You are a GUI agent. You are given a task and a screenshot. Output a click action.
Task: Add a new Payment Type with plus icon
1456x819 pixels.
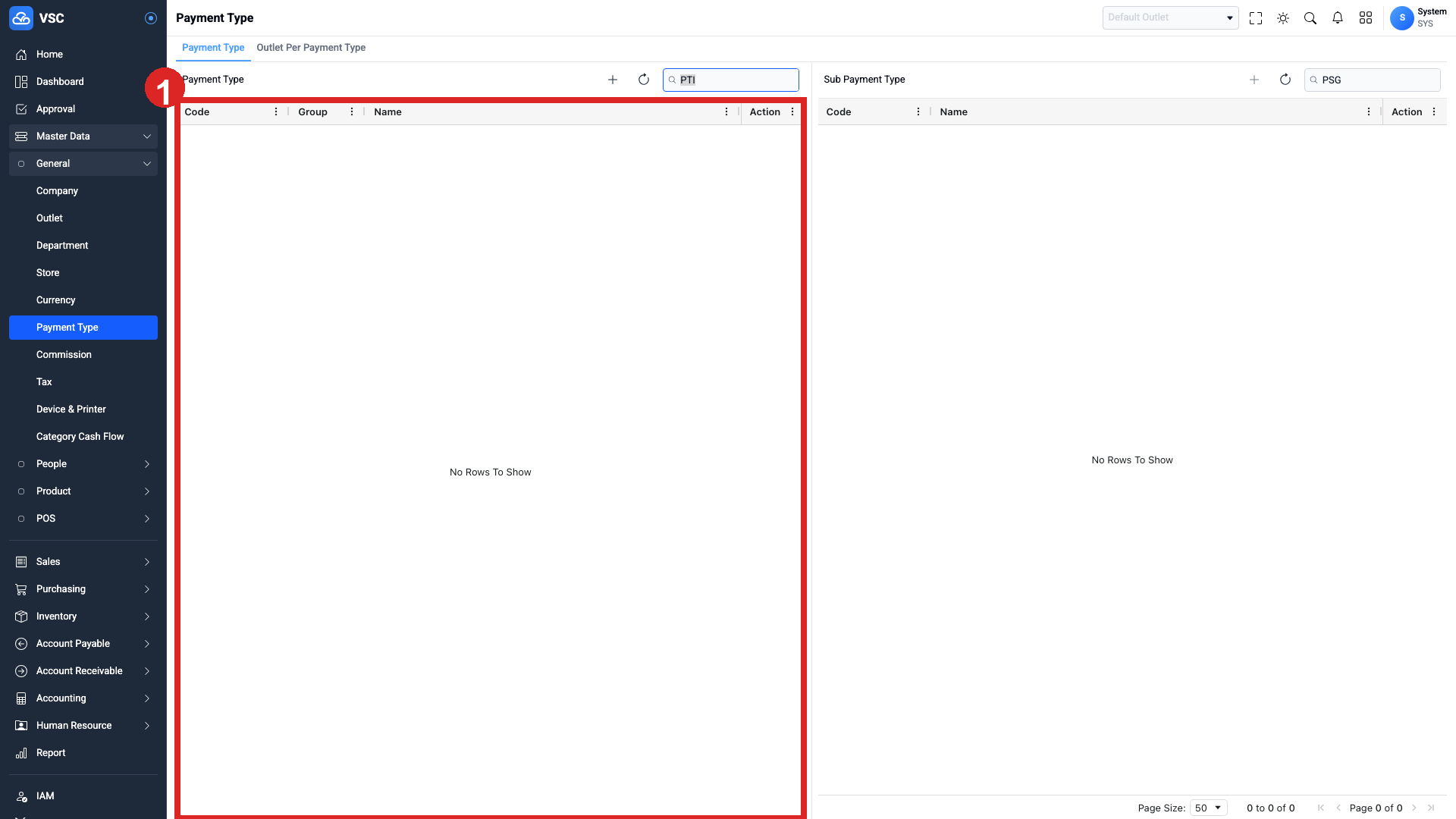(x=613, y=80)
